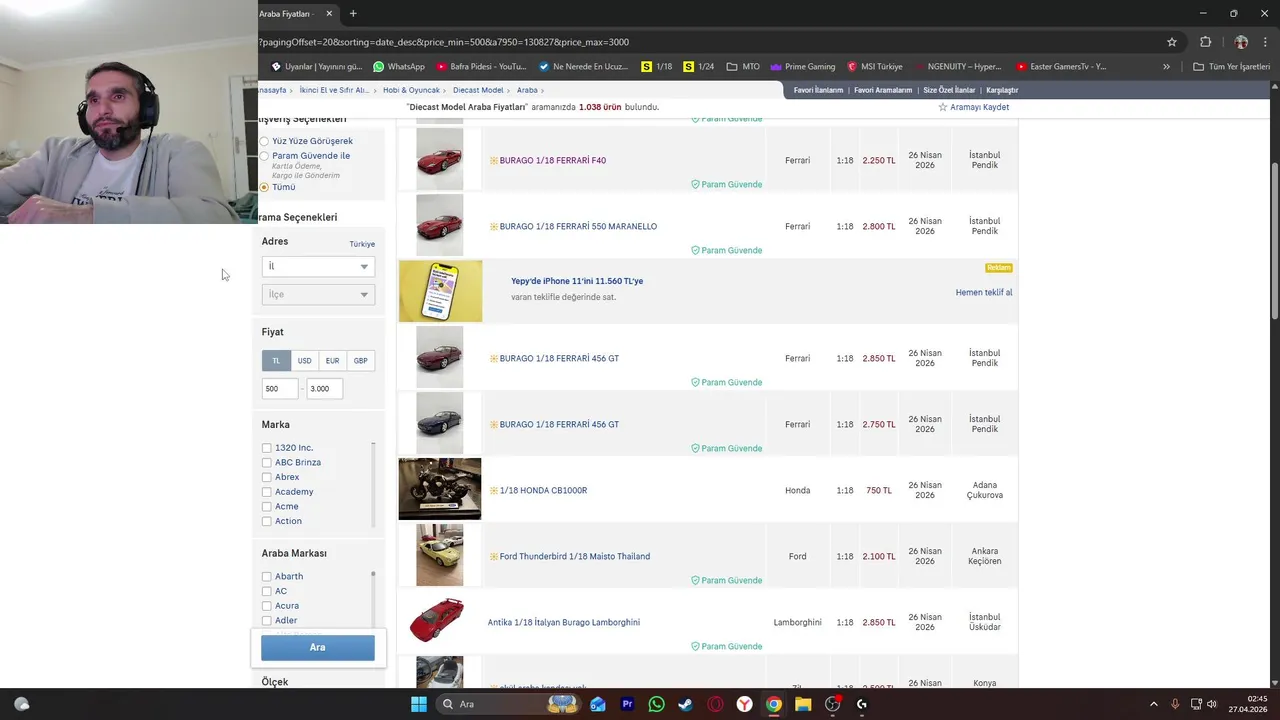The width and height of the screenshot is (1280, 720).
Task: Open the 1/24 bookmark
Action: [699, 67]
